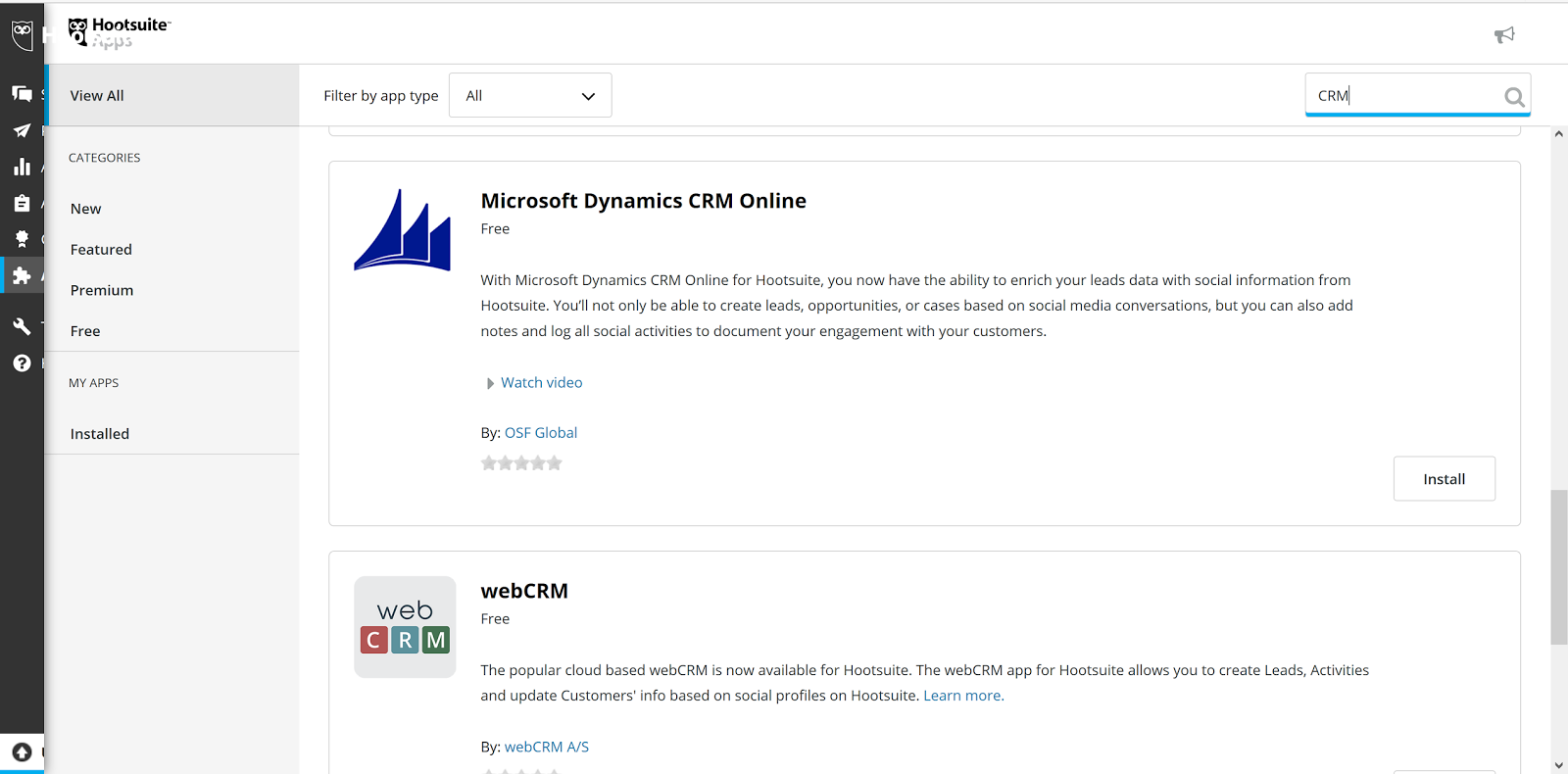
Task: Click the search field containing CRM
Action: coord(1418,95)
